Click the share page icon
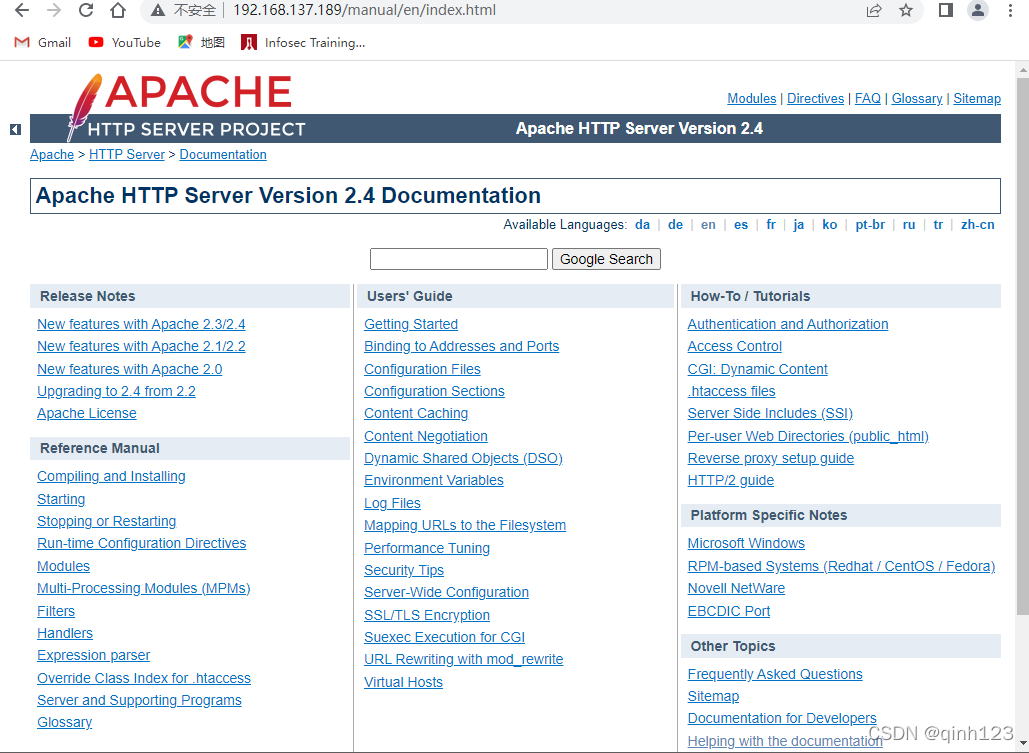 (x=873, y=11)
